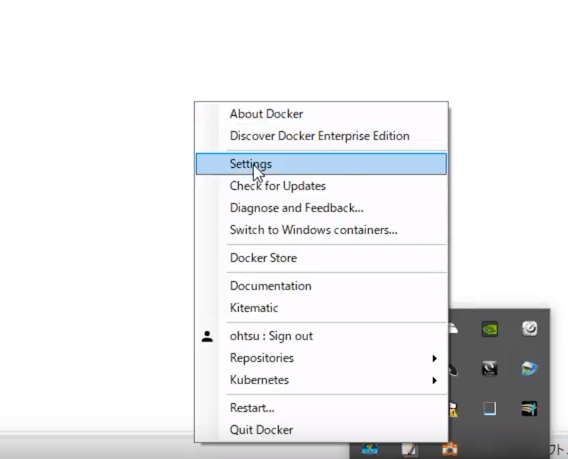The height and width of the screenshot is (459, 568).
Task: Click the notepad with pen tray icon
Action: 409,450
